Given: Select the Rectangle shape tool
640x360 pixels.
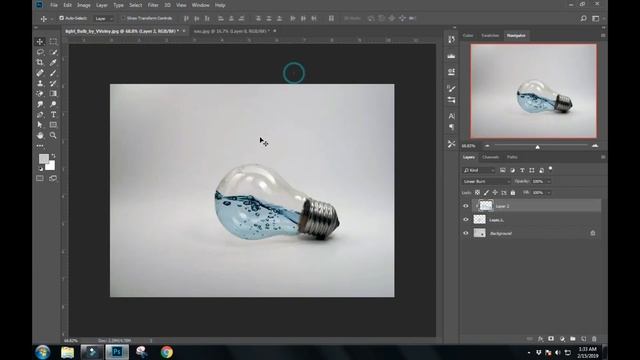Looking at the screenshot, I should 53,125.
